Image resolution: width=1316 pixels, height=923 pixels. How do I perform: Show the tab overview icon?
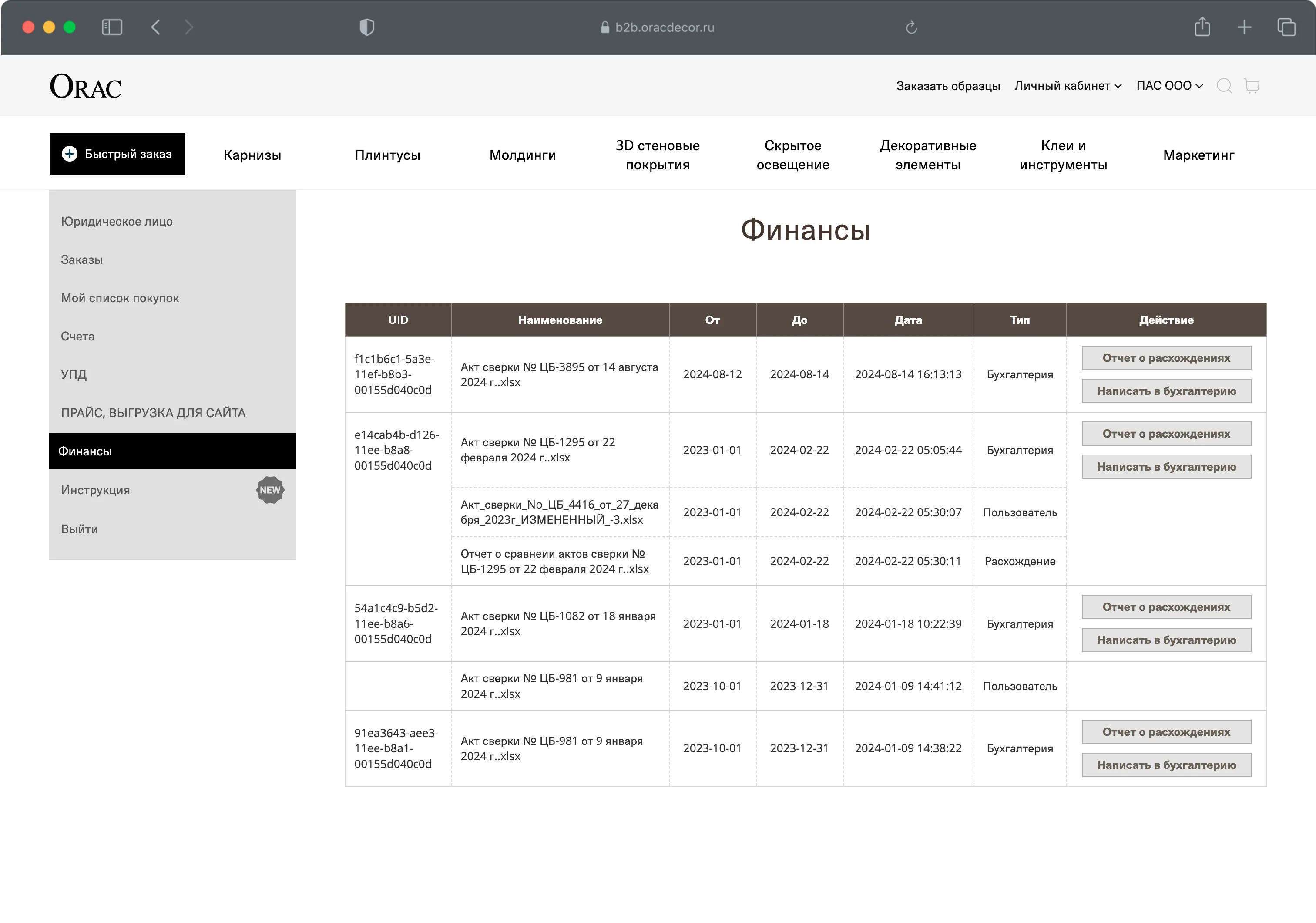(x=1286, y=27)
